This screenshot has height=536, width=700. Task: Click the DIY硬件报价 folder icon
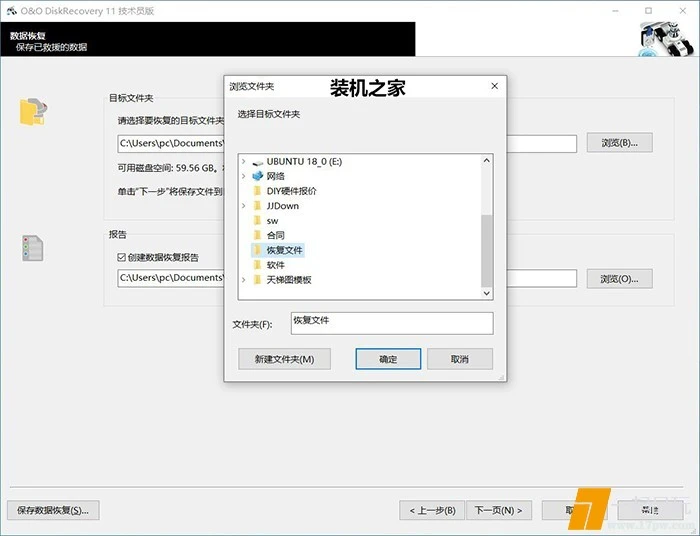pyautogui.click(x=258, y=191)
